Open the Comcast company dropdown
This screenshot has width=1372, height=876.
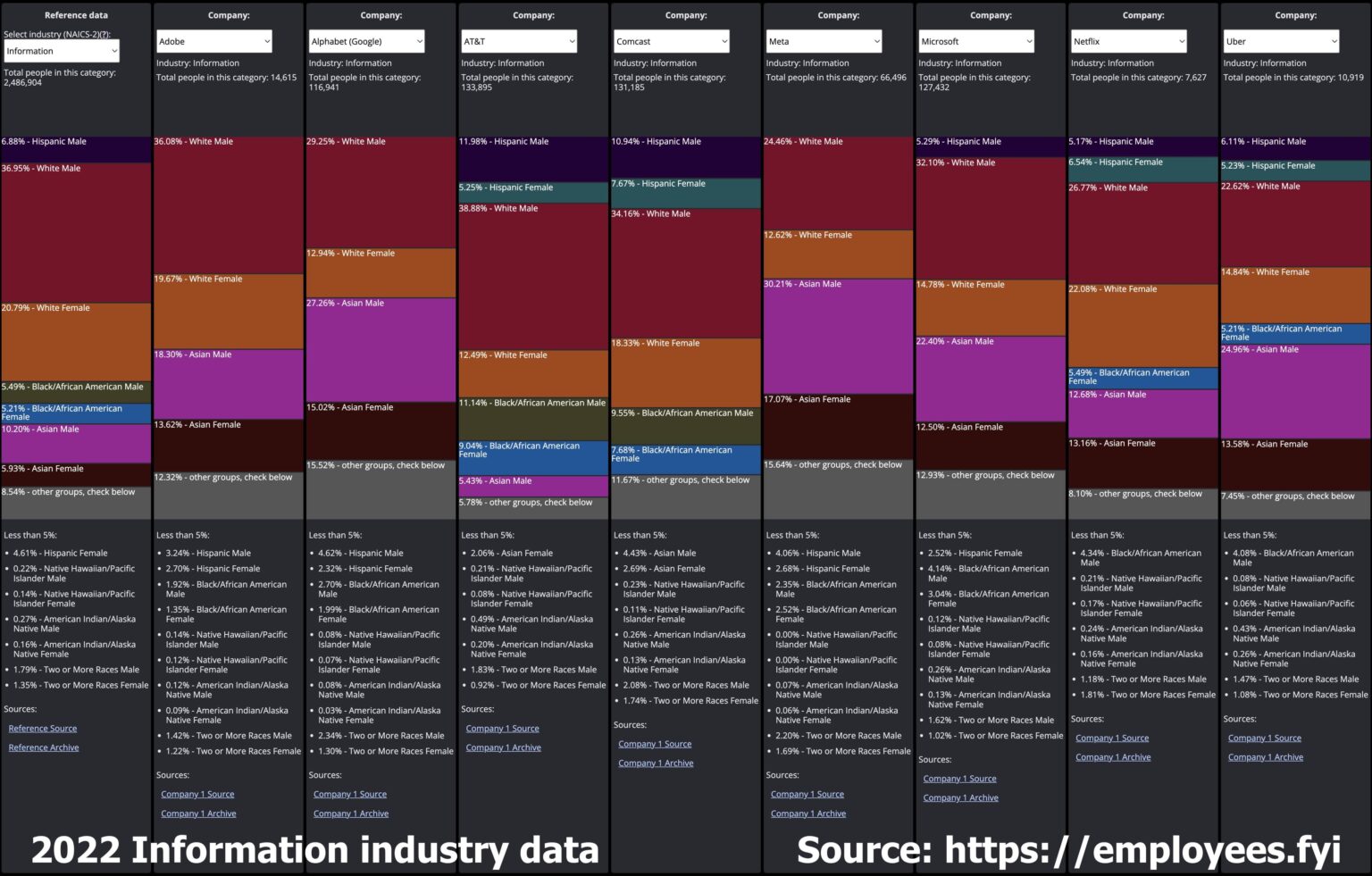(672, 41)
